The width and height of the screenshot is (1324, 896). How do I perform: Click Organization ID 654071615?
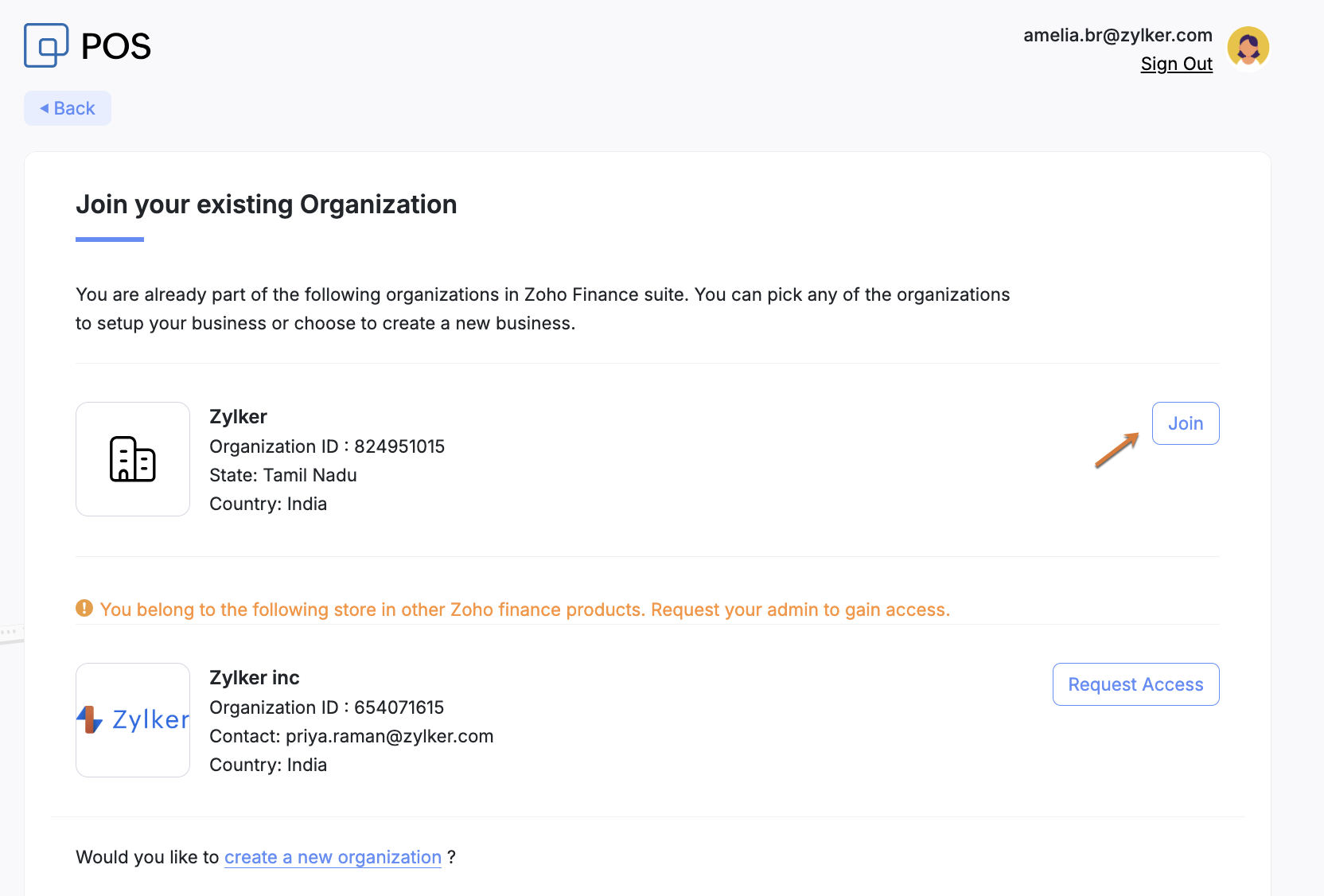pyautogui.click(x=327, y=707)
